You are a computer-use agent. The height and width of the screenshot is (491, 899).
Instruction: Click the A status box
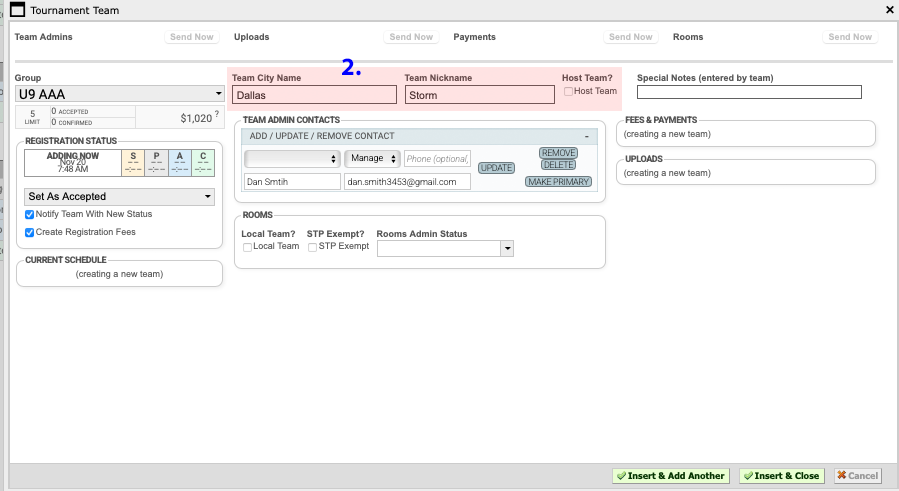pyautogui.click(x=180, y=163)
